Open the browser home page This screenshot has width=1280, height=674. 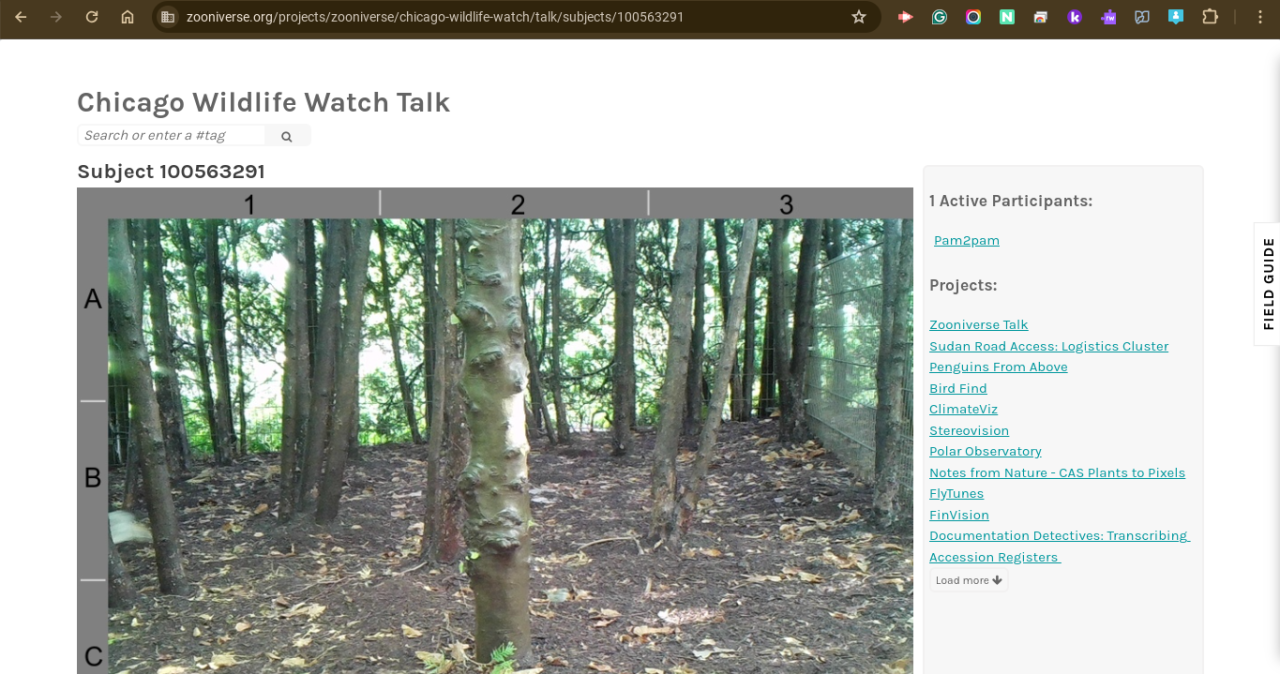[x=127, y=17]
